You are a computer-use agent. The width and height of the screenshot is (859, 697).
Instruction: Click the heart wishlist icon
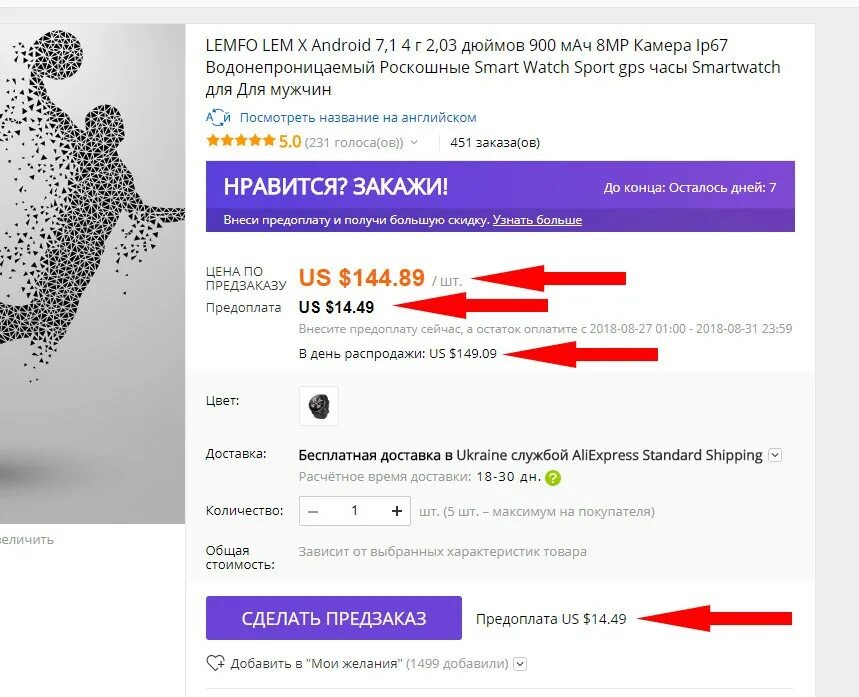[x=215, y=664]
